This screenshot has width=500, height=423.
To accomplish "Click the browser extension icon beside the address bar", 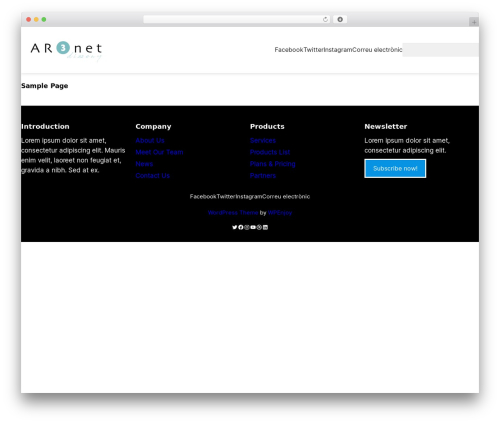I will (340, 19).
